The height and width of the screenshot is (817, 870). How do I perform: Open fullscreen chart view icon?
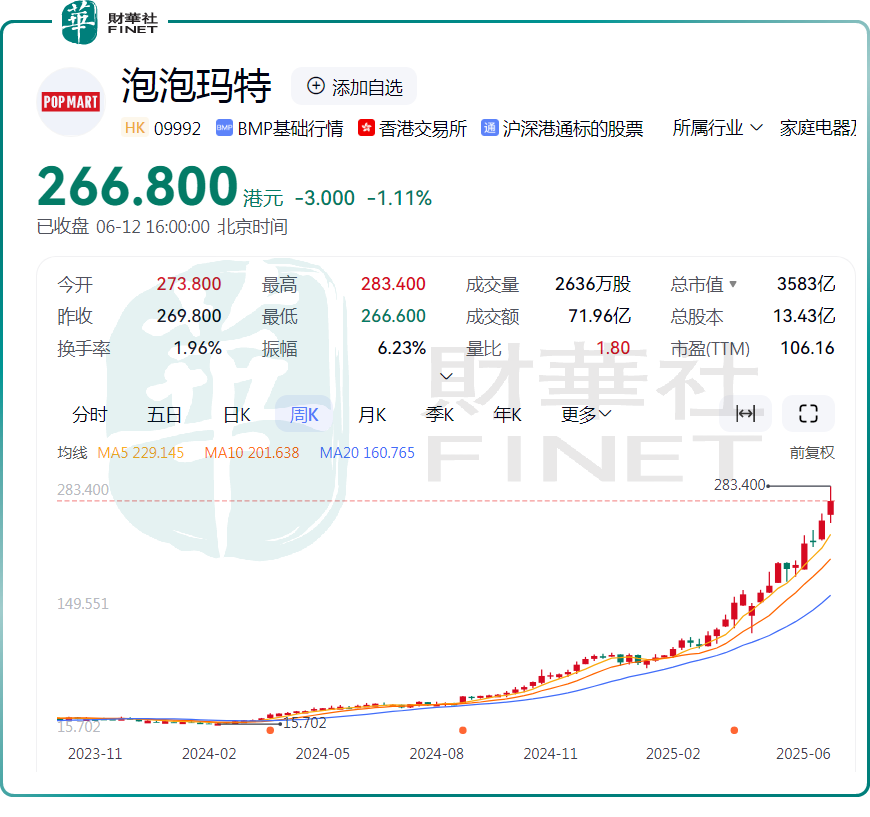[808, 413]
